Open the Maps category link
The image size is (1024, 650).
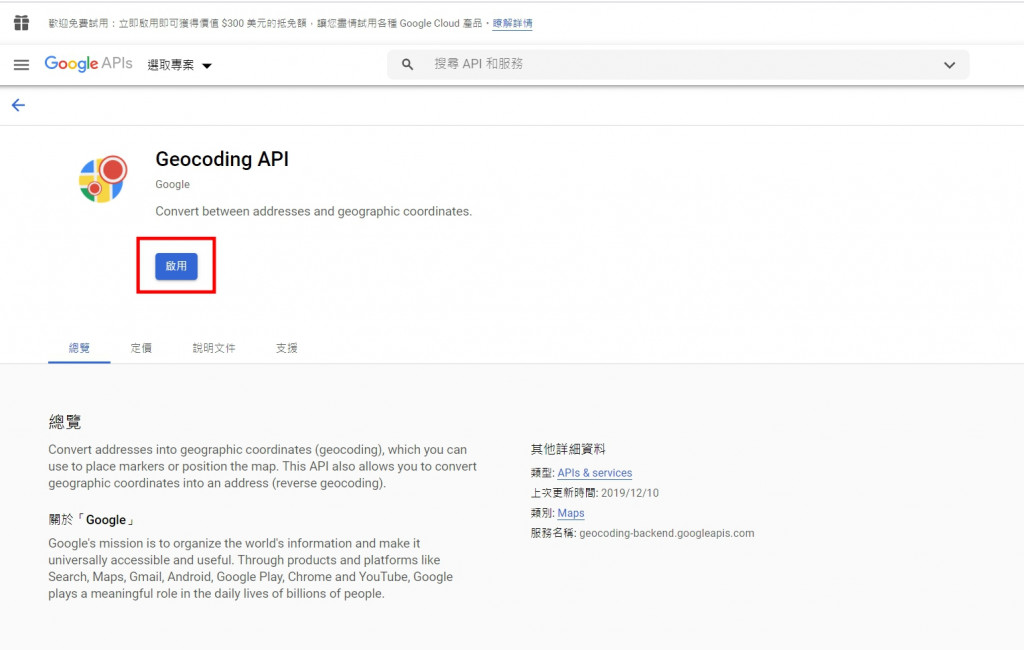[x=571, y=513]
